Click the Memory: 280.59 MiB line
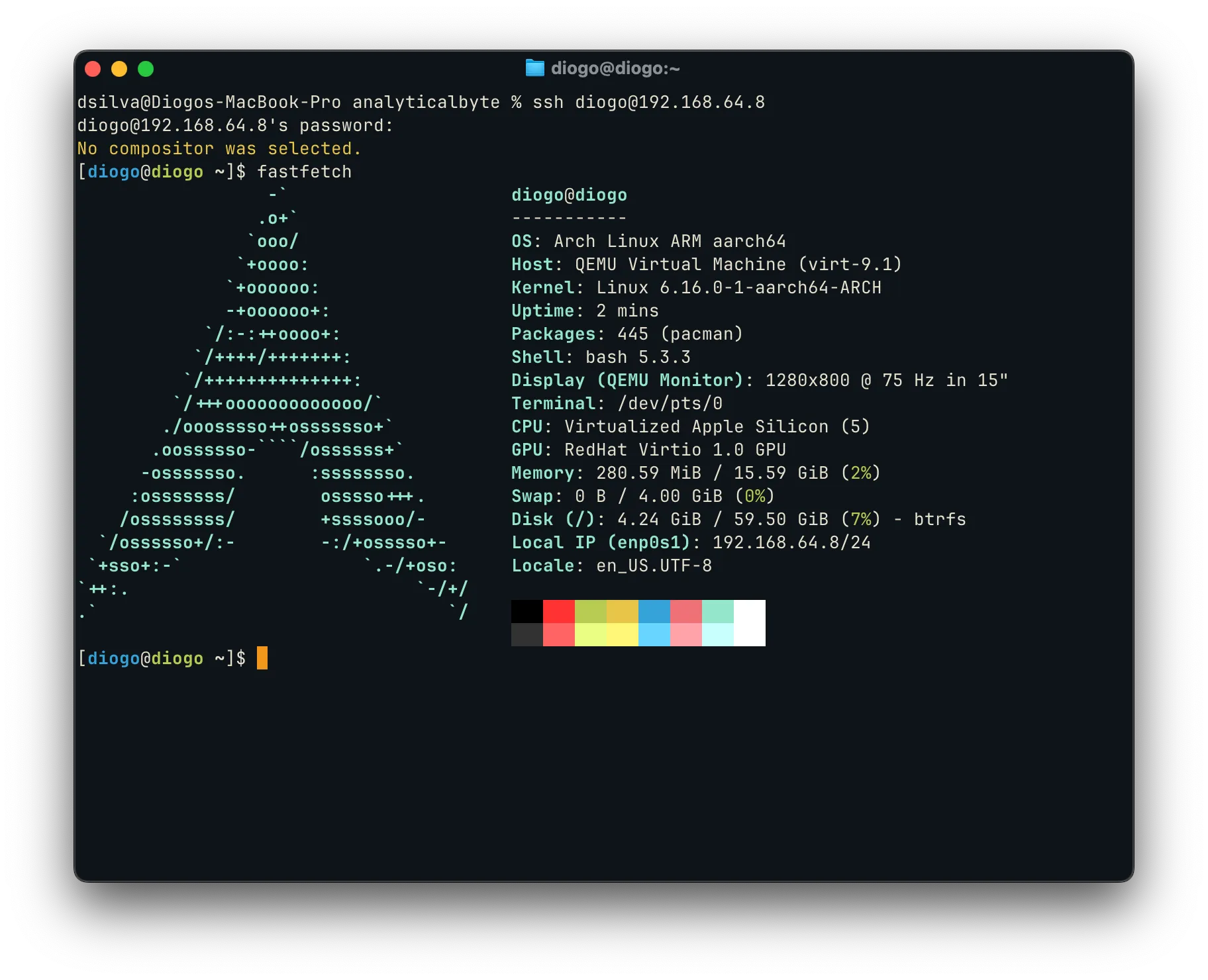Viewport: 1208px width, 980px height. tap(696, 473)
